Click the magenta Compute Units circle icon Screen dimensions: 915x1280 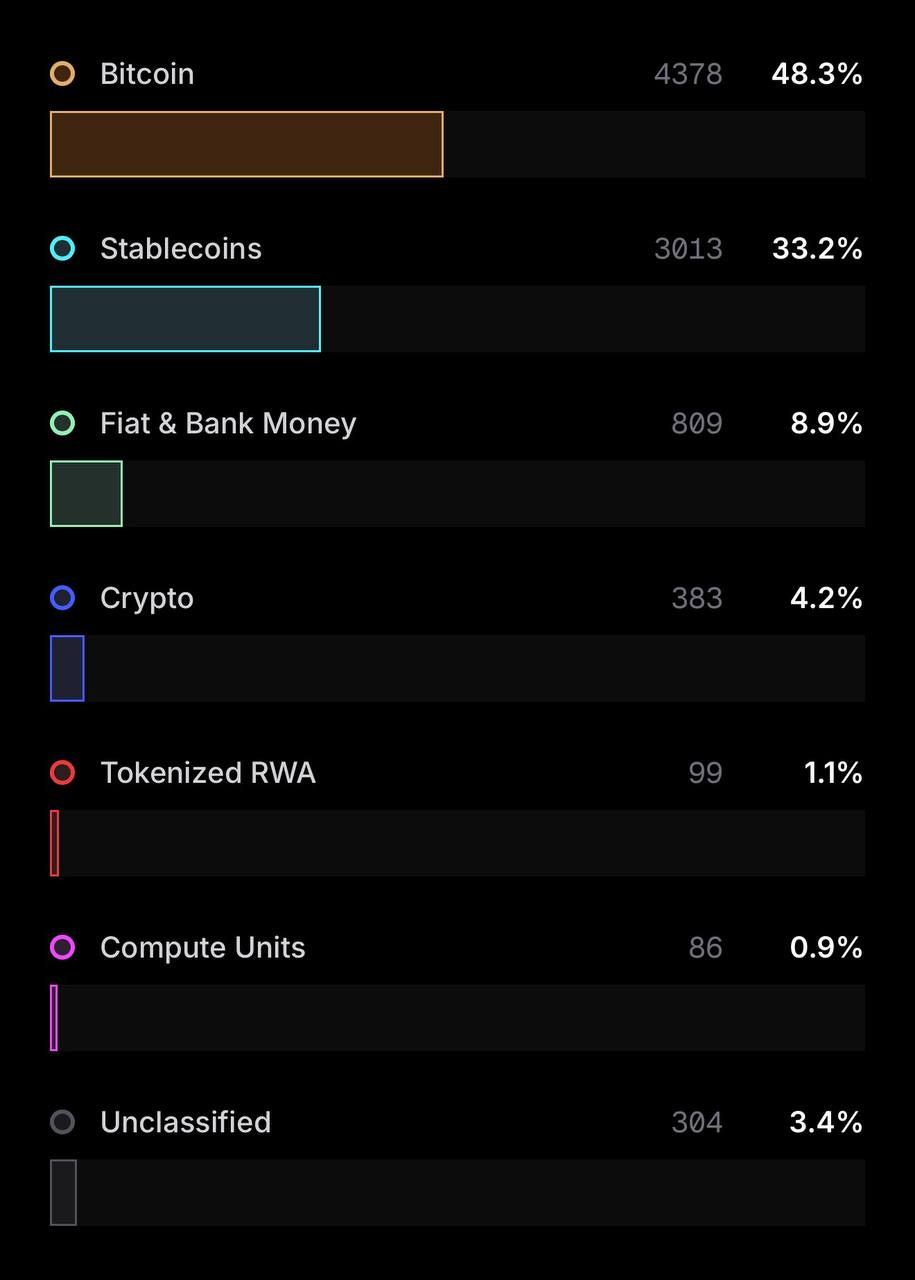pyautogui.click(x=62, y=947)
